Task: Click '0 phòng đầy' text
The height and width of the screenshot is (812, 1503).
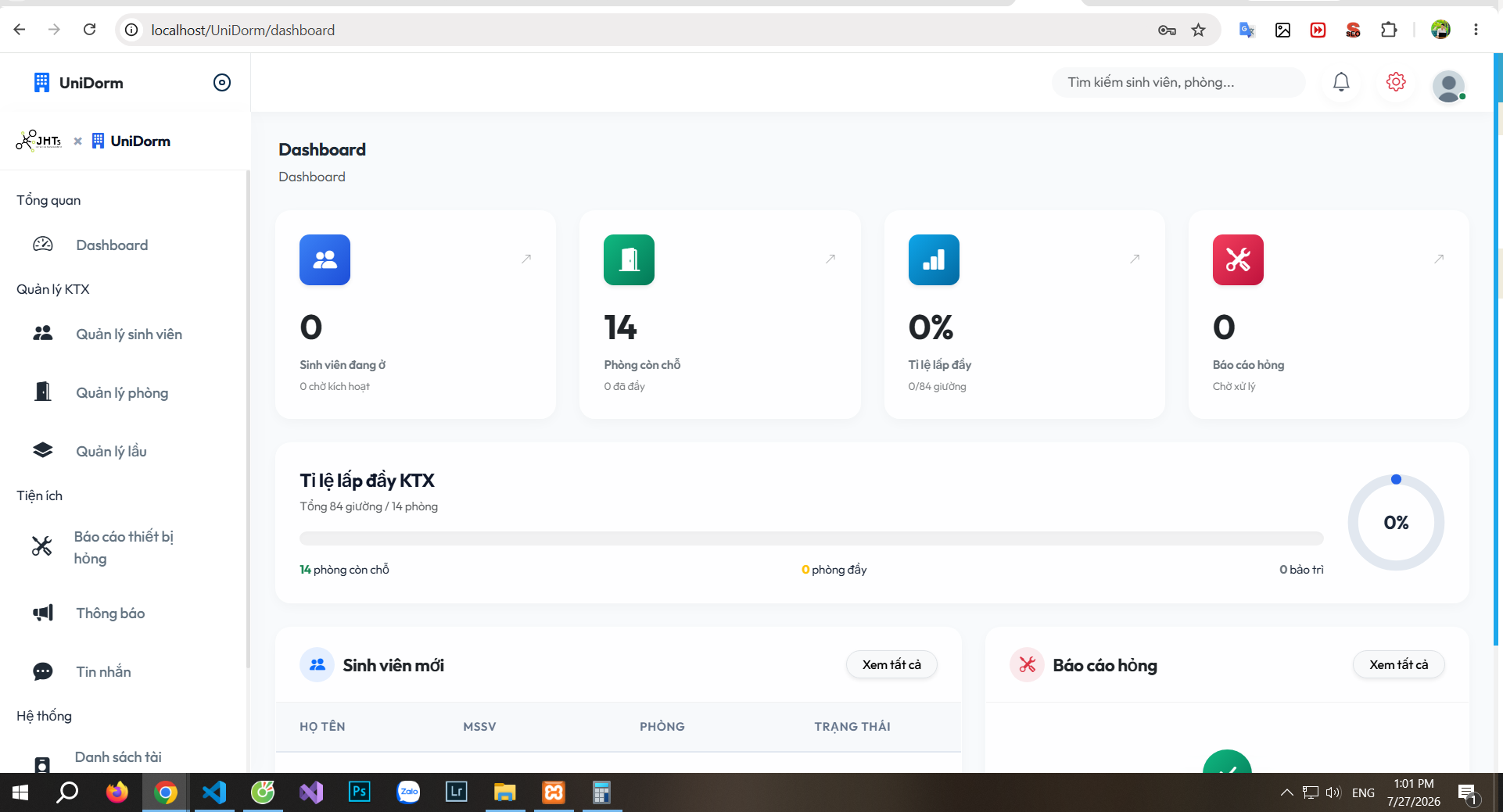Action: click(x=834, y=570)
